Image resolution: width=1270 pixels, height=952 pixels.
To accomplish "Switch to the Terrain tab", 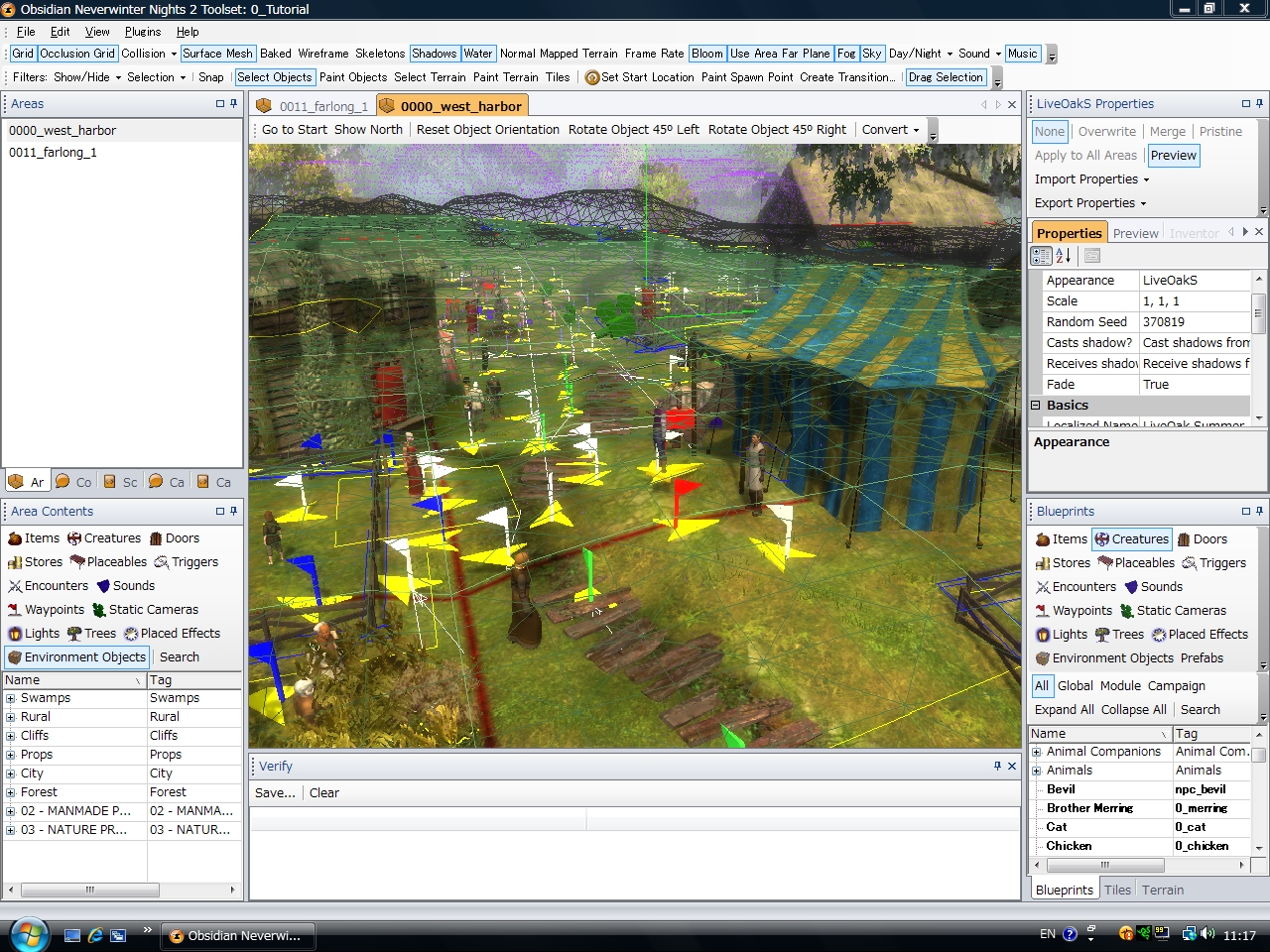I will (x=1163, y=890).
